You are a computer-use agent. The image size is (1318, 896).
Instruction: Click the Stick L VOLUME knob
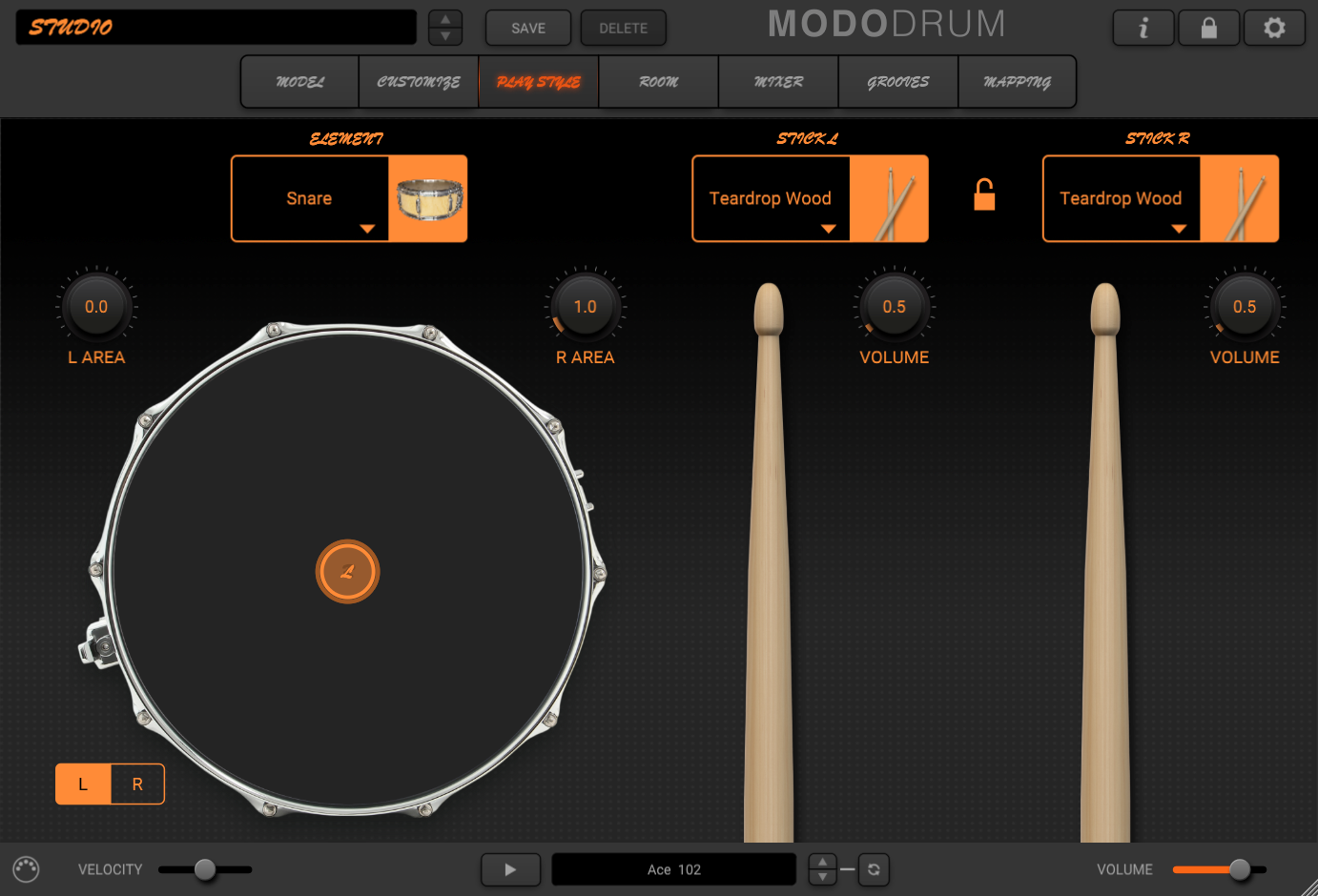[x=895, y=306]
